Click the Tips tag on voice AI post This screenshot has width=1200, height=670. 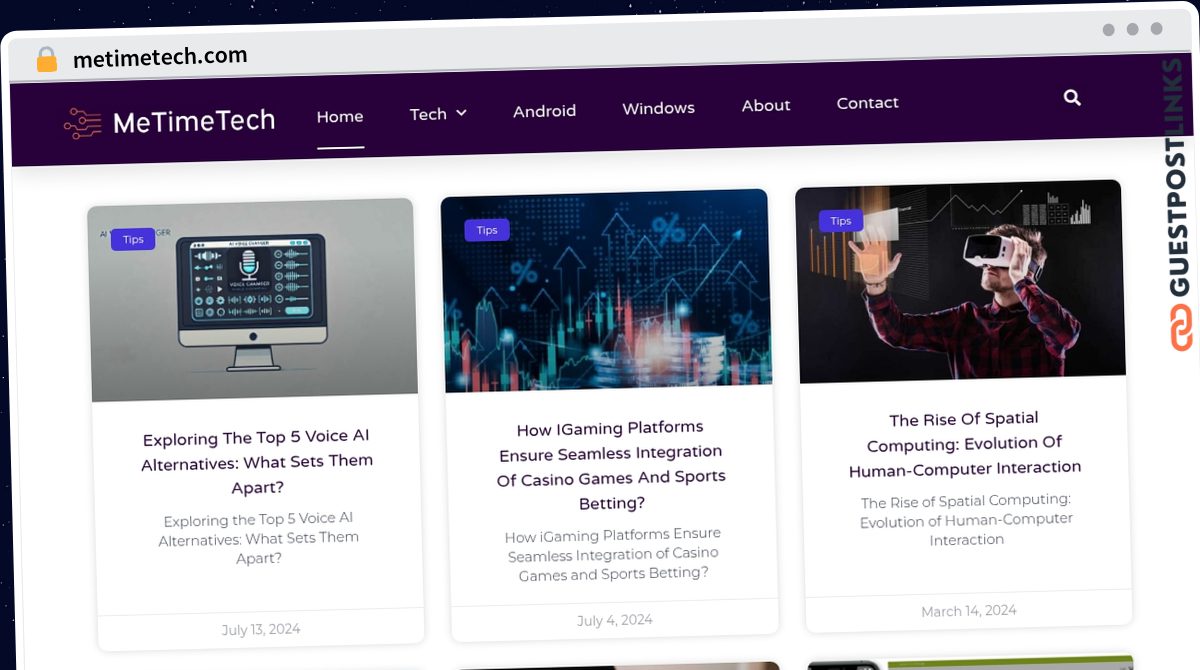pyautogui.click(x=133, y=239)
